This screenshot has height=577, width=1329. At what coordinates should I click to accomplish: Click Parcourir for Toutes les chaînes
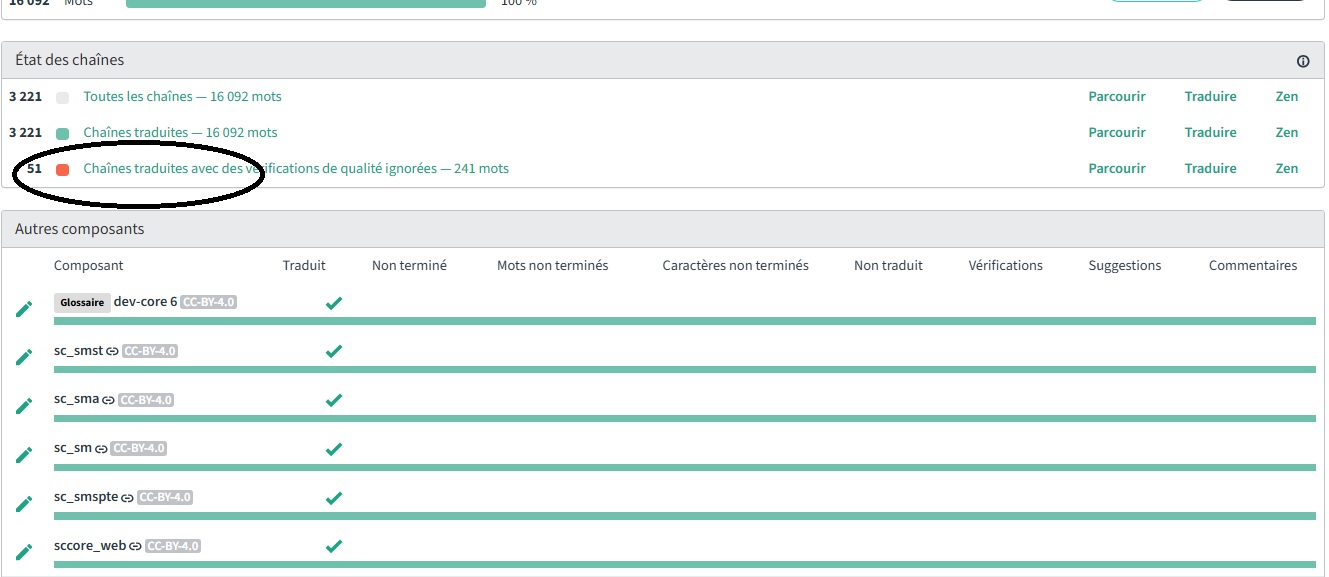tap(1116, 97)
